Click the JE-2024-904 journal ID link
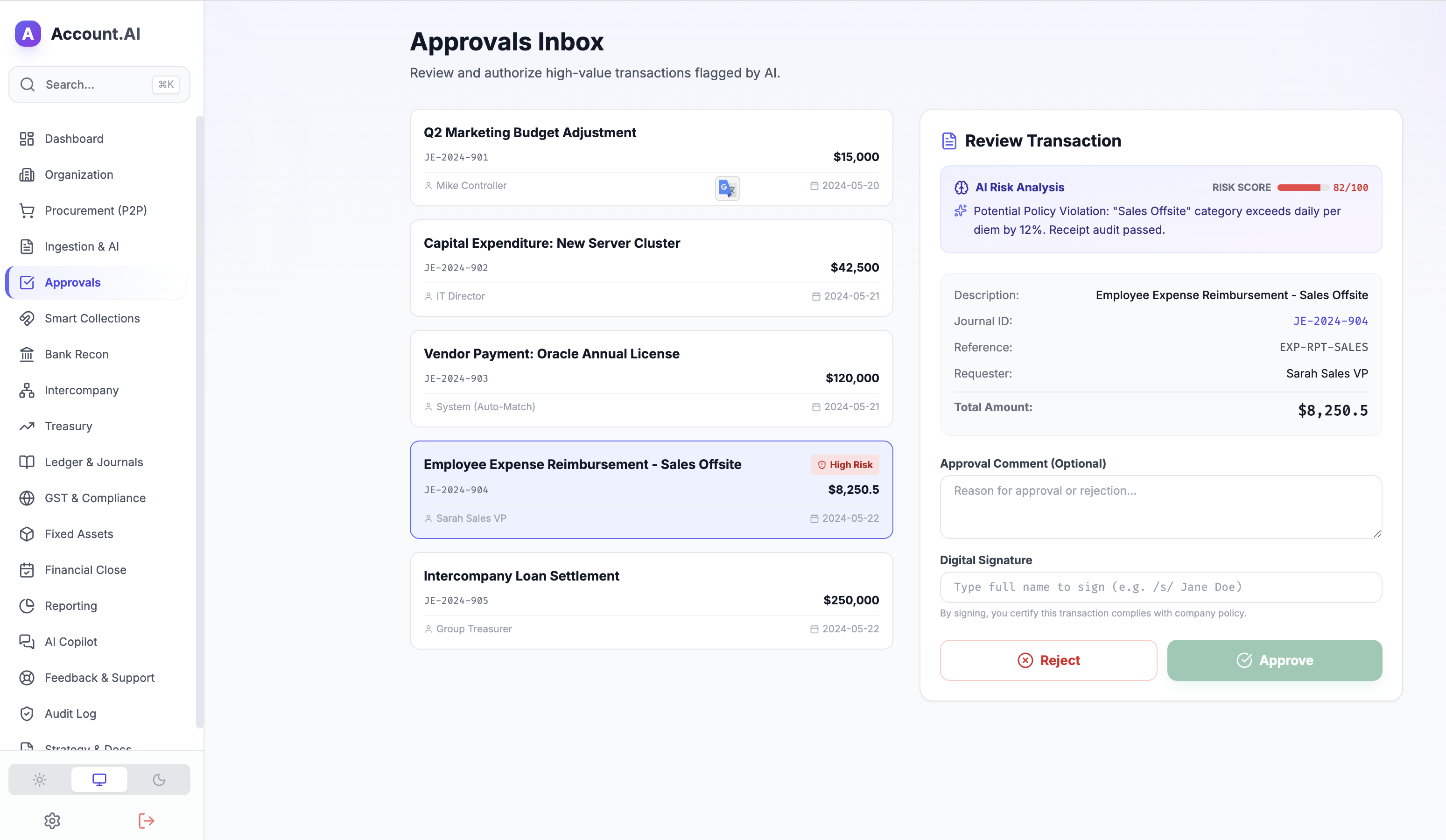Viewport: 1446px width, 840px height. [1330, 321]
